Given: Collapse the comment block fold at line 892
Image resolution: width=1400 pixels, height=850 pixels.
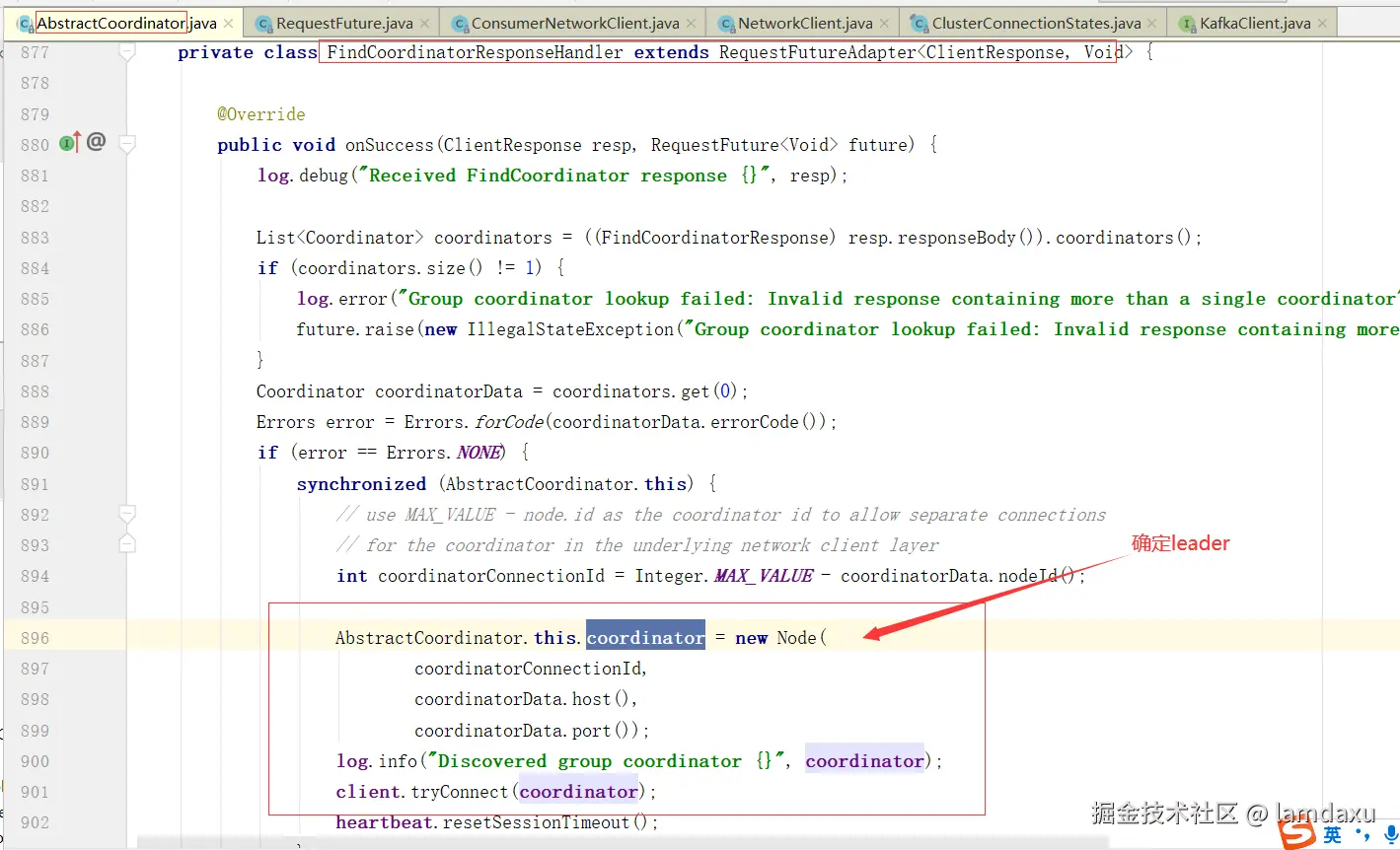Looking at the screenshot, I should (x=126, y=514).
